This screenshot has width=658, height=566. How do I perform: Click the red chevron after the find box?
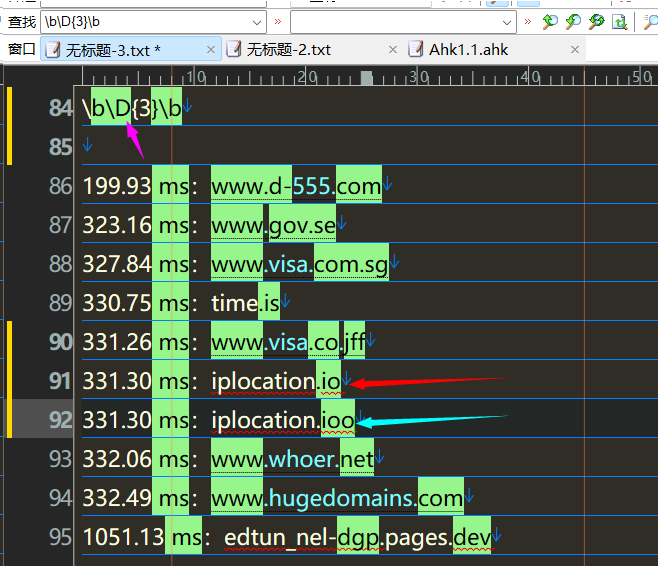pos(278,21)
